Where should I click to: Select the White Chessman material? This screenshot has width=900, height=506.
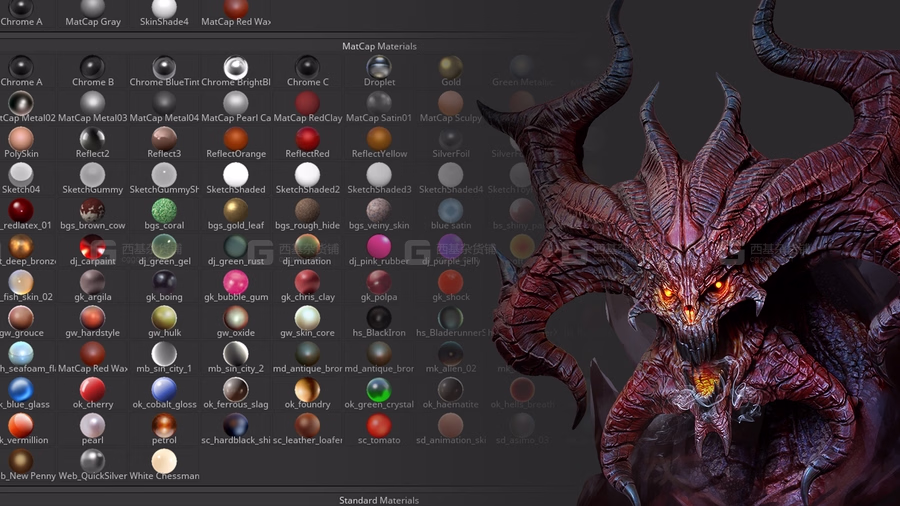(164, 465)
